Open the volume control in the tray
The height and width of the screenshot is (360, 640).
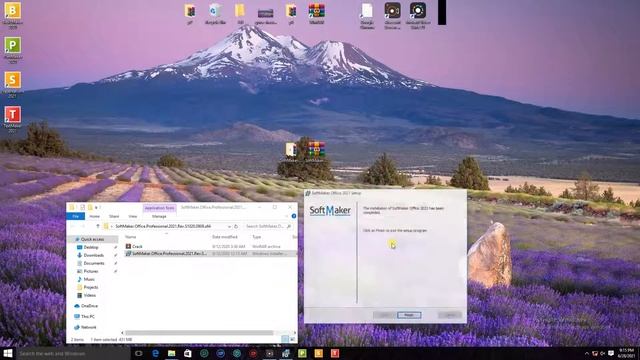tap(602, 353)
